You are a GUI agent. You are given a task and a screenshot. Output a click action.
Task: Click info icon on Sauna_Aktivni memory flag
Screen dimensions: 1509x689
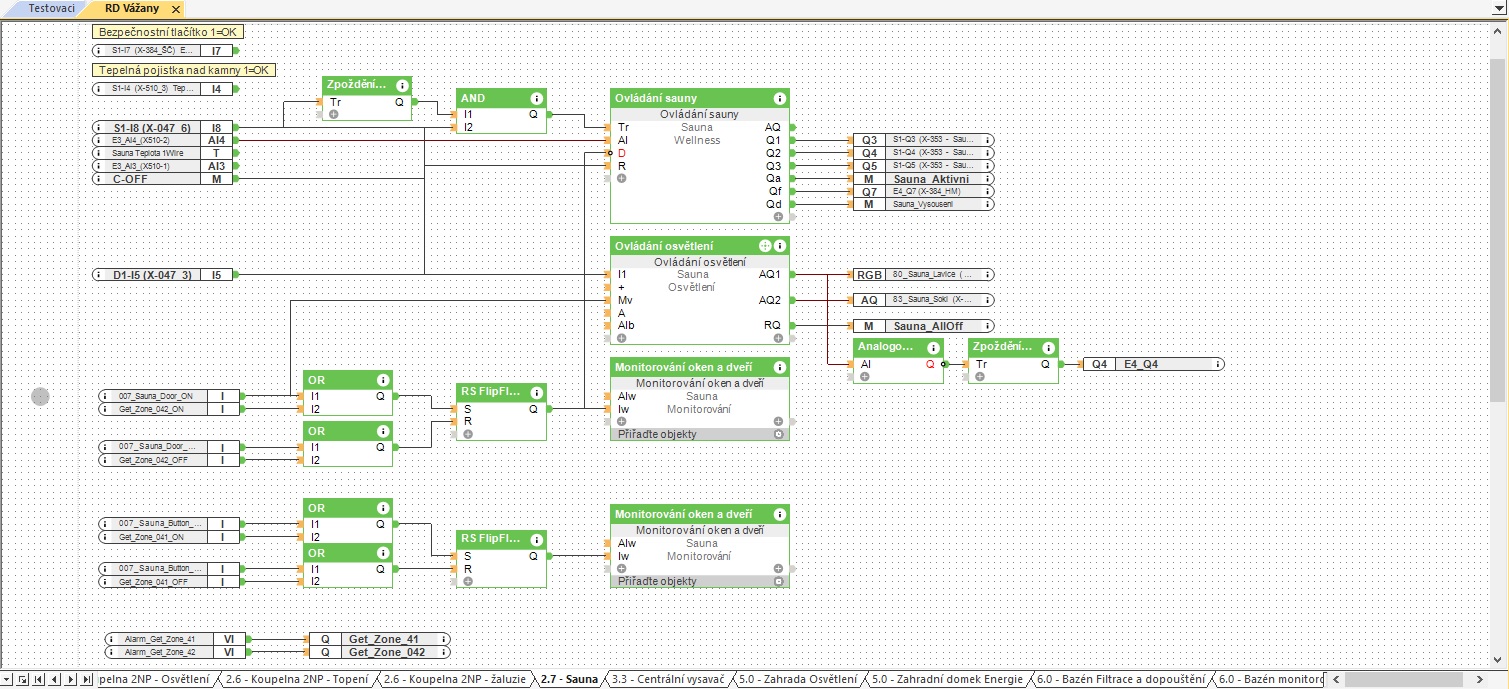986,179
